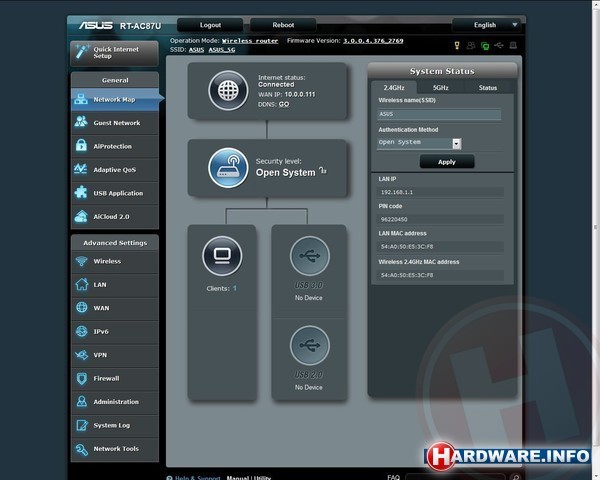600x480 pixels.
Task: Click the LAN MAC address value field
Action: click(440, 247)
